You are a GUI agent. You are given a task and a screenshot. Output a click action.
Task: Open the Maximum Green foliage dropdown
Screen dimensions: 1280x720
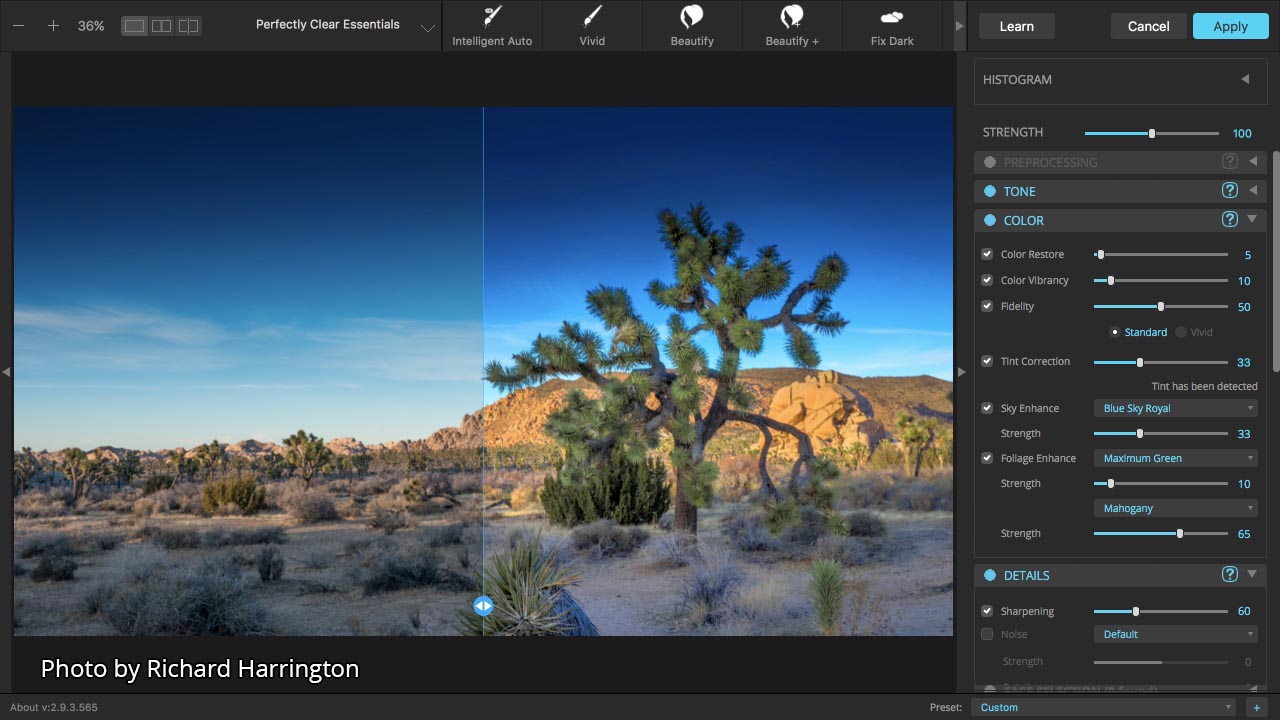[1175, 458]
